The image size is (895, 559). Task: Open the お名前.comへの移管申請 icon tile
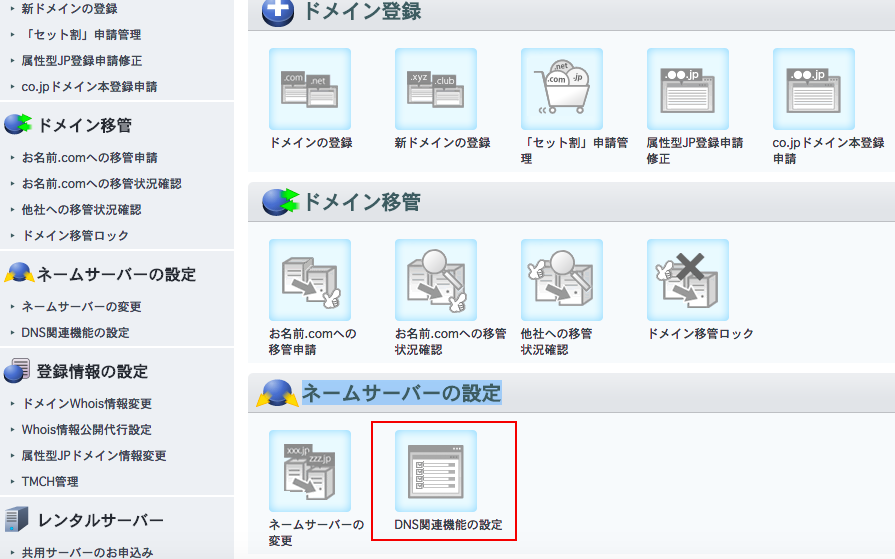tap(310, 280)
